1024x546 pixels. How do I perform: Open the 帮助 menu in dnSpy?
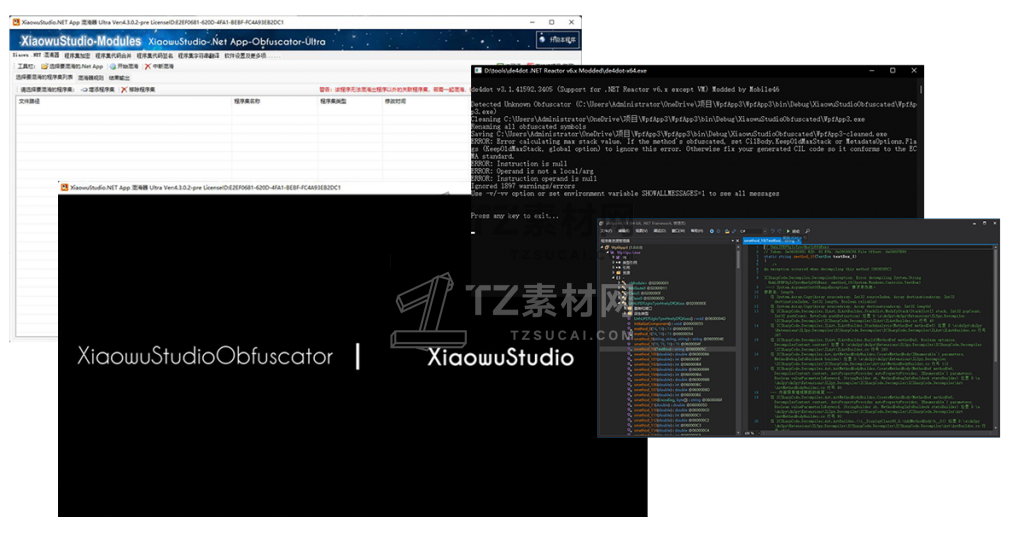pos(697,231)
